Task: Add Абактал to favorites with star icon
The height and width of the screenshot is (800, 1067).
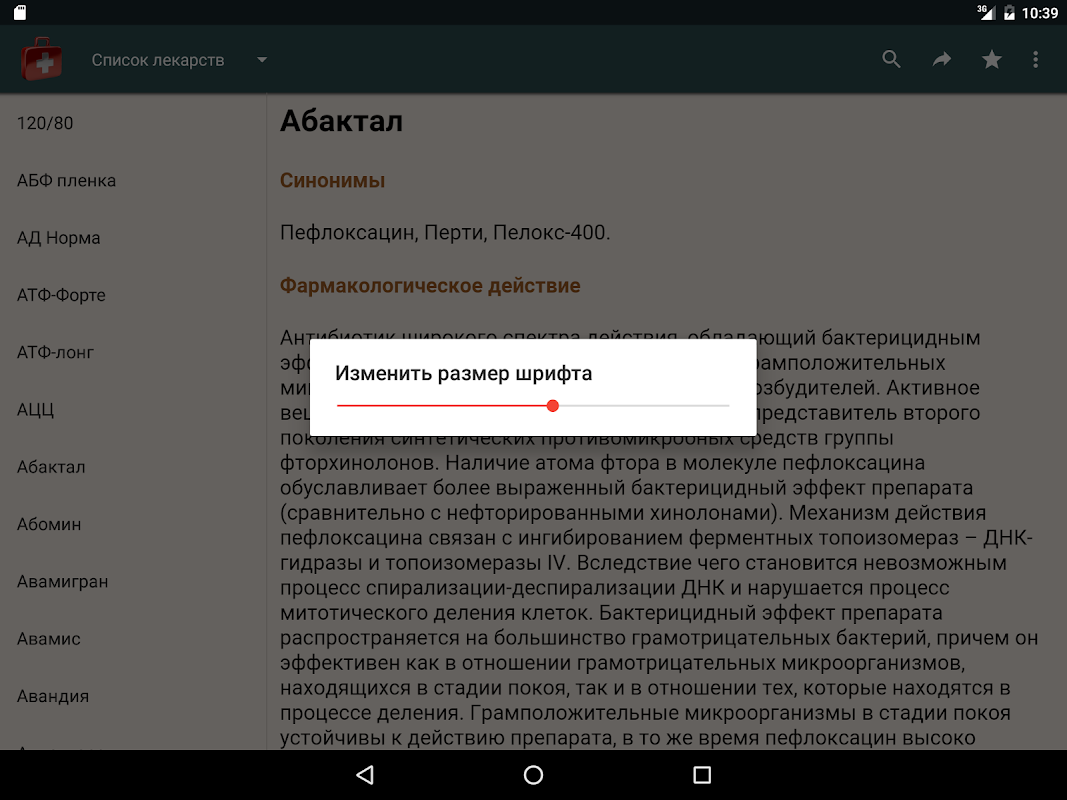Action: click(991, 60)
